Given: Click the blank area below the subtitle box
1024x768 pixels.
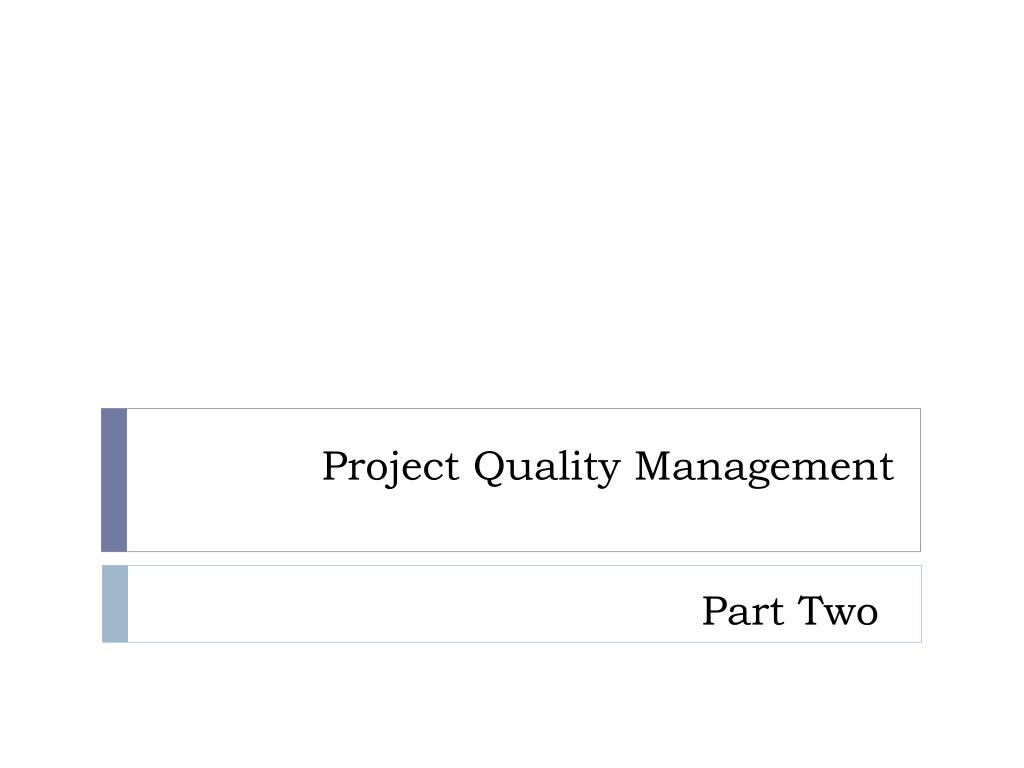Looking at the screenshot, I should (512, 705).
